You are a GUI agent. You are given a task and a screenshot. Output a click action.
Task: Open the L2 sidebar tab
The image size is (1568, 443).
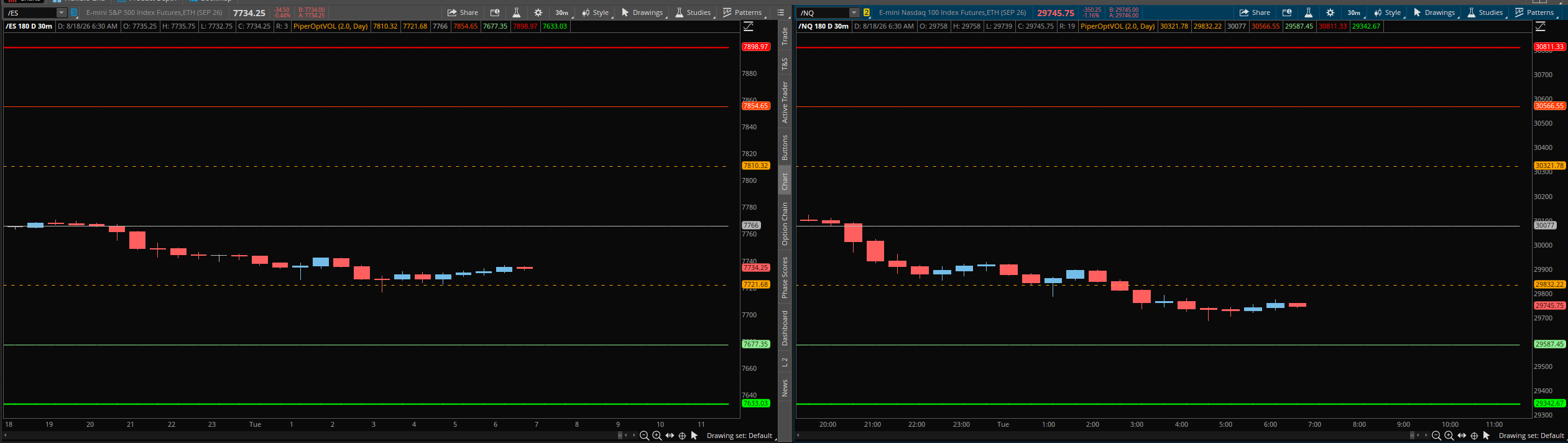785,362
